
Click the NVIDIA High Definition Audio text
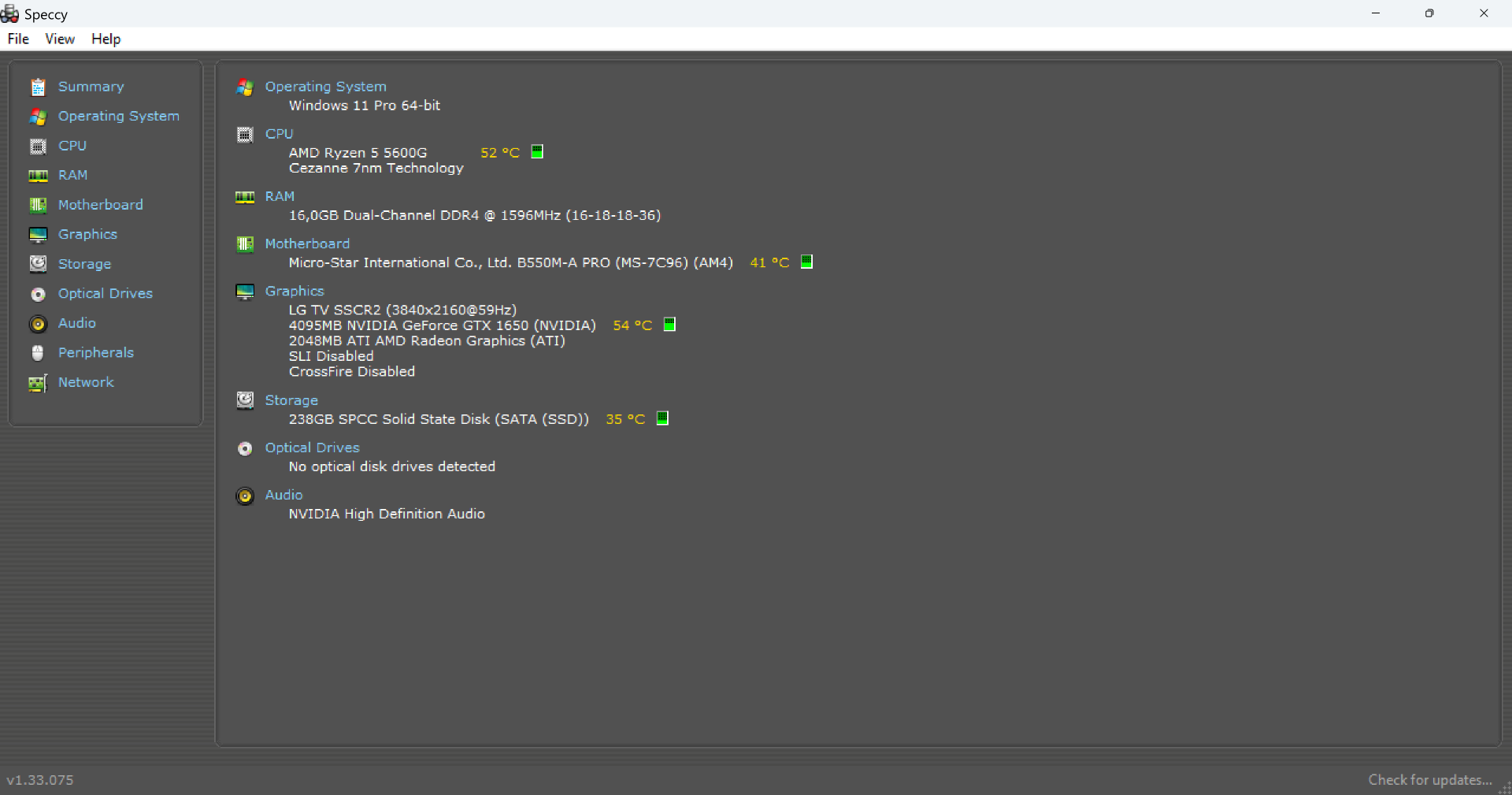[387, 514]
